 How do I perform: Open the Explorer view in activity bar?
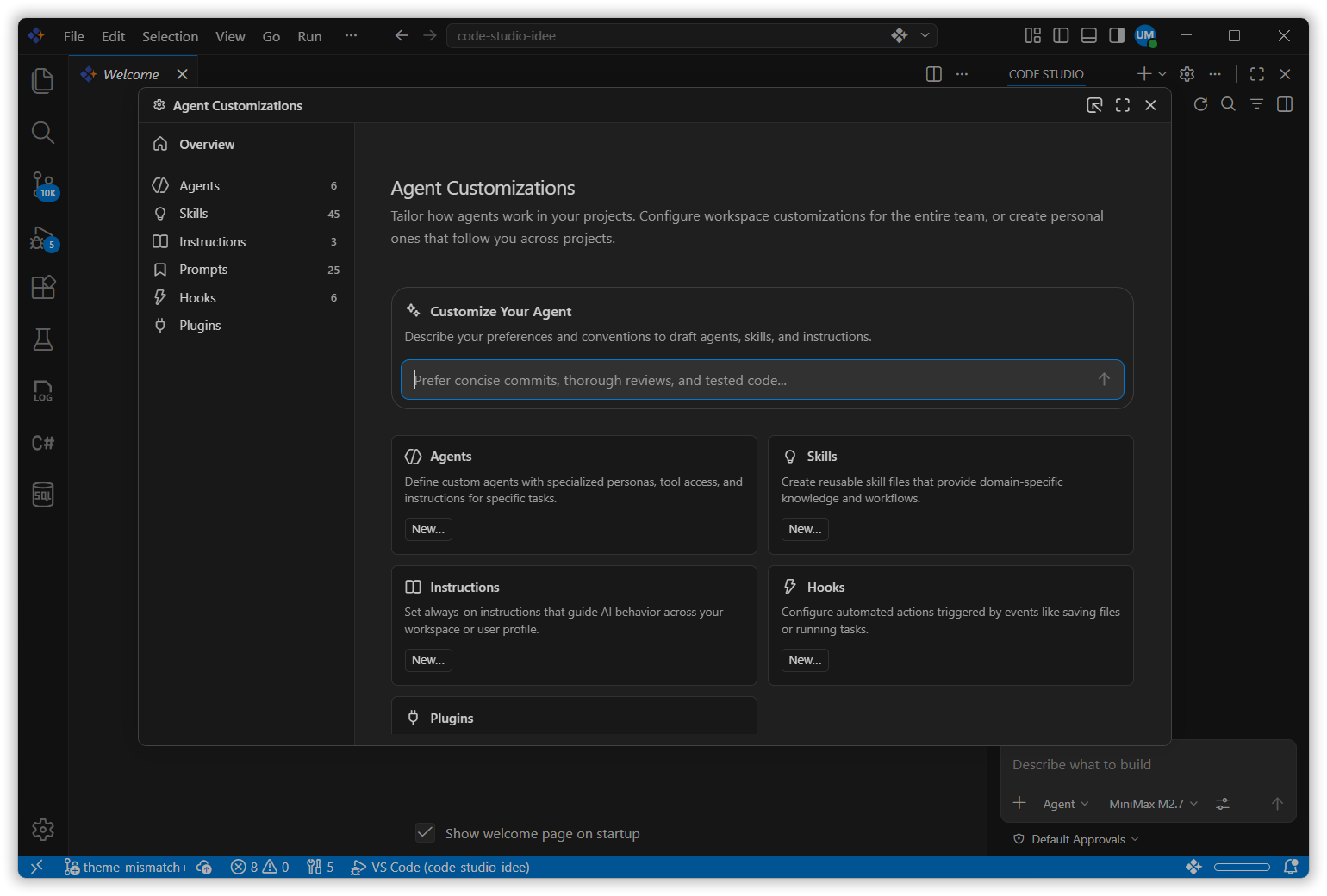click(42, 80)
